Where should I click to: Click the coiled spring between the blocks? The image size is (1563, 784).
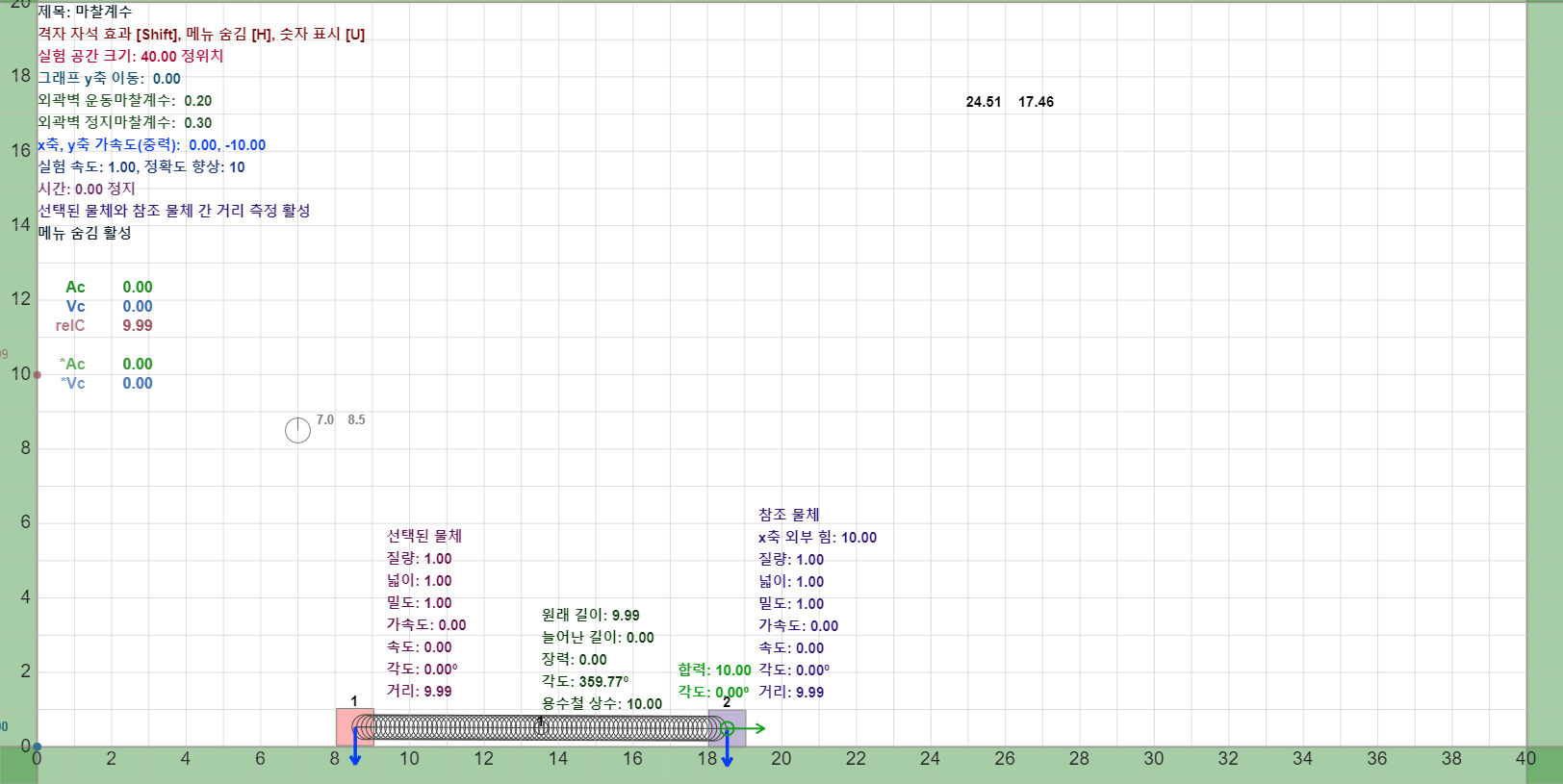coord(540,728)
